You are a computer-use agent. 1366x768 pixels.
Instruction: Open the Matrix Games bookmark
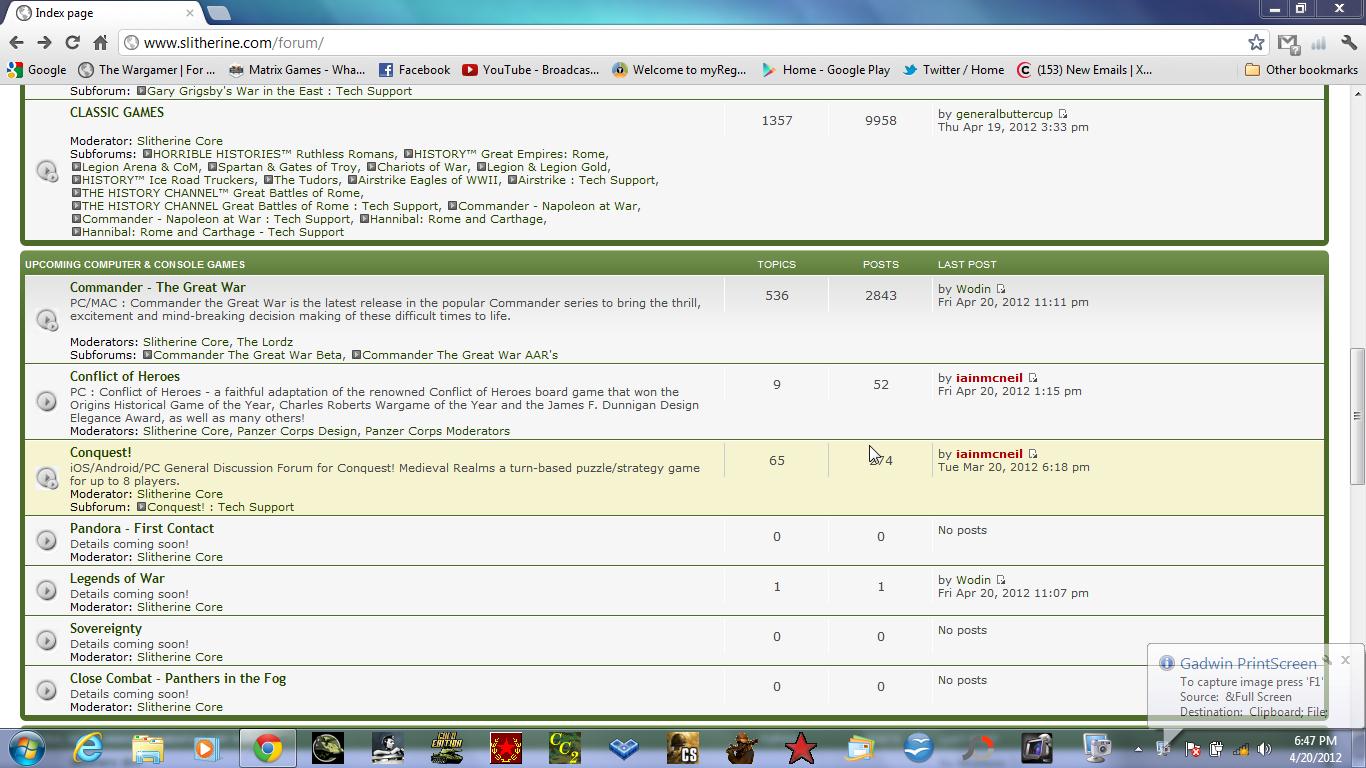297,70
